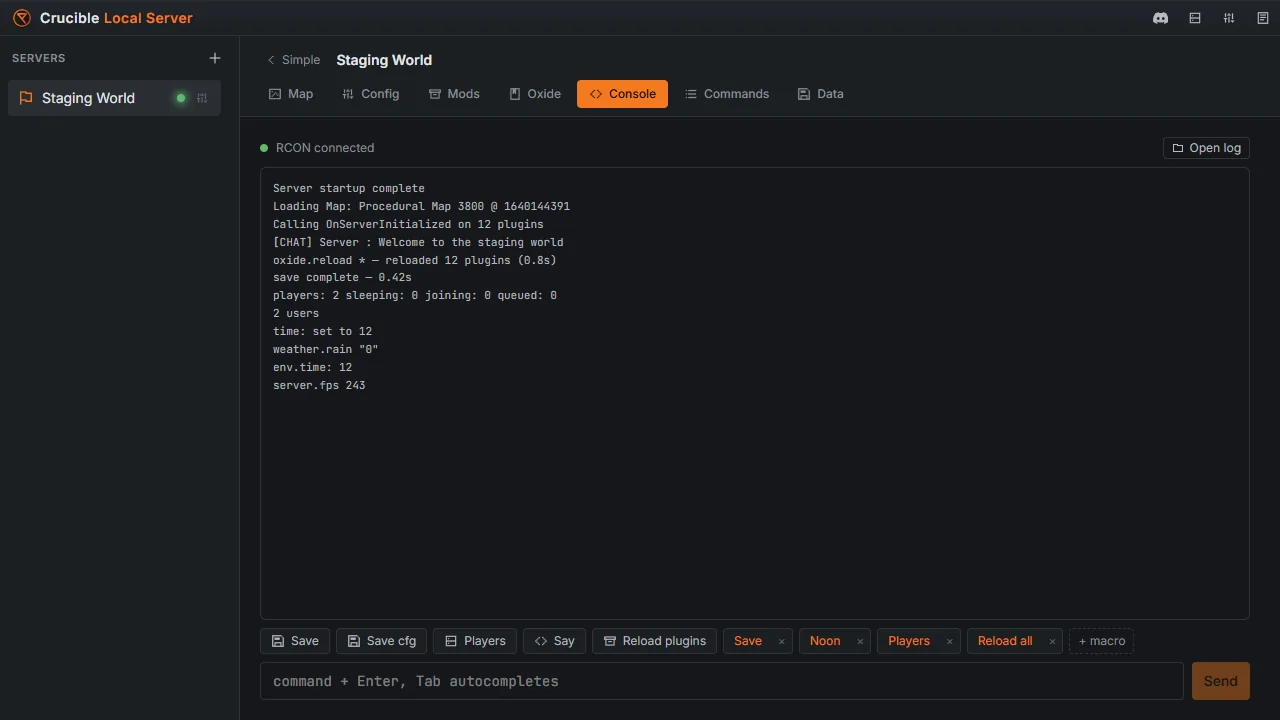Screen dimensions: 1280x720
Task: Run the Reload all macro
Action: point(1005,641)
